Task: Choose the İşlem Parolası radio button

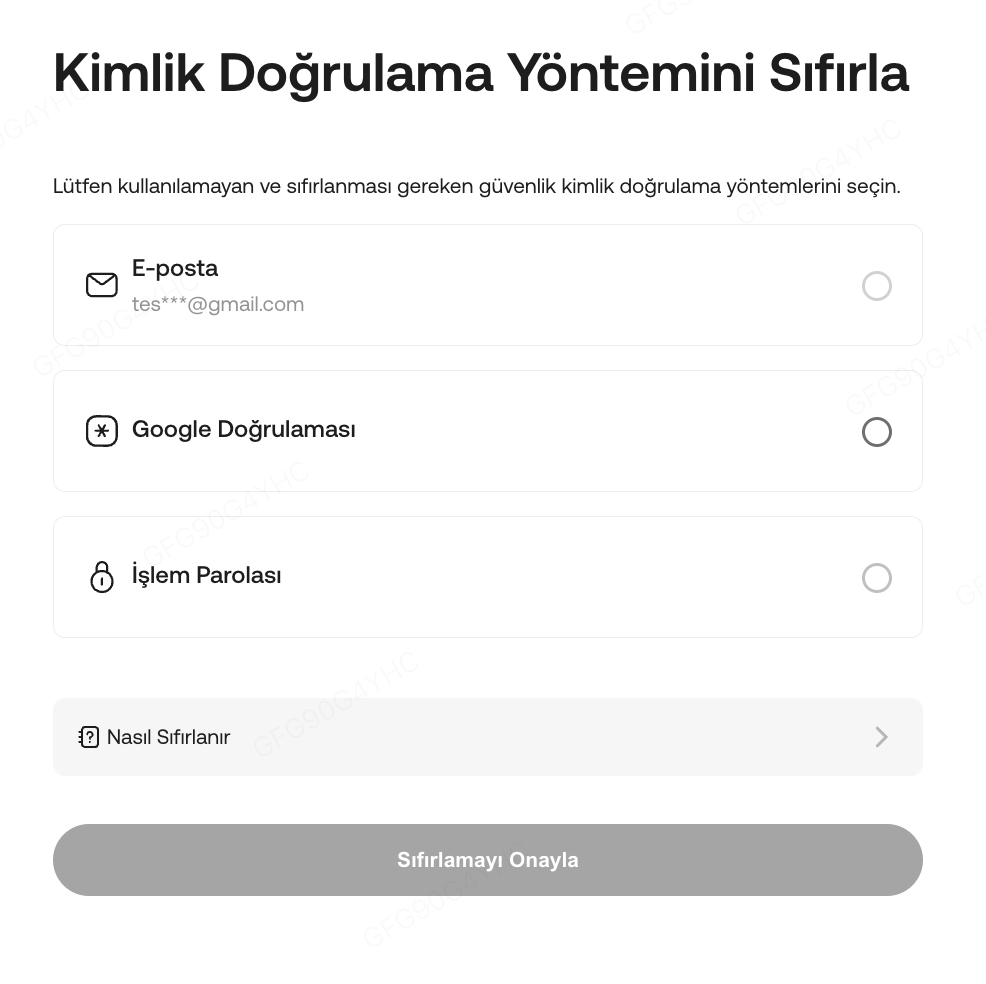Action: coord(876,578)
